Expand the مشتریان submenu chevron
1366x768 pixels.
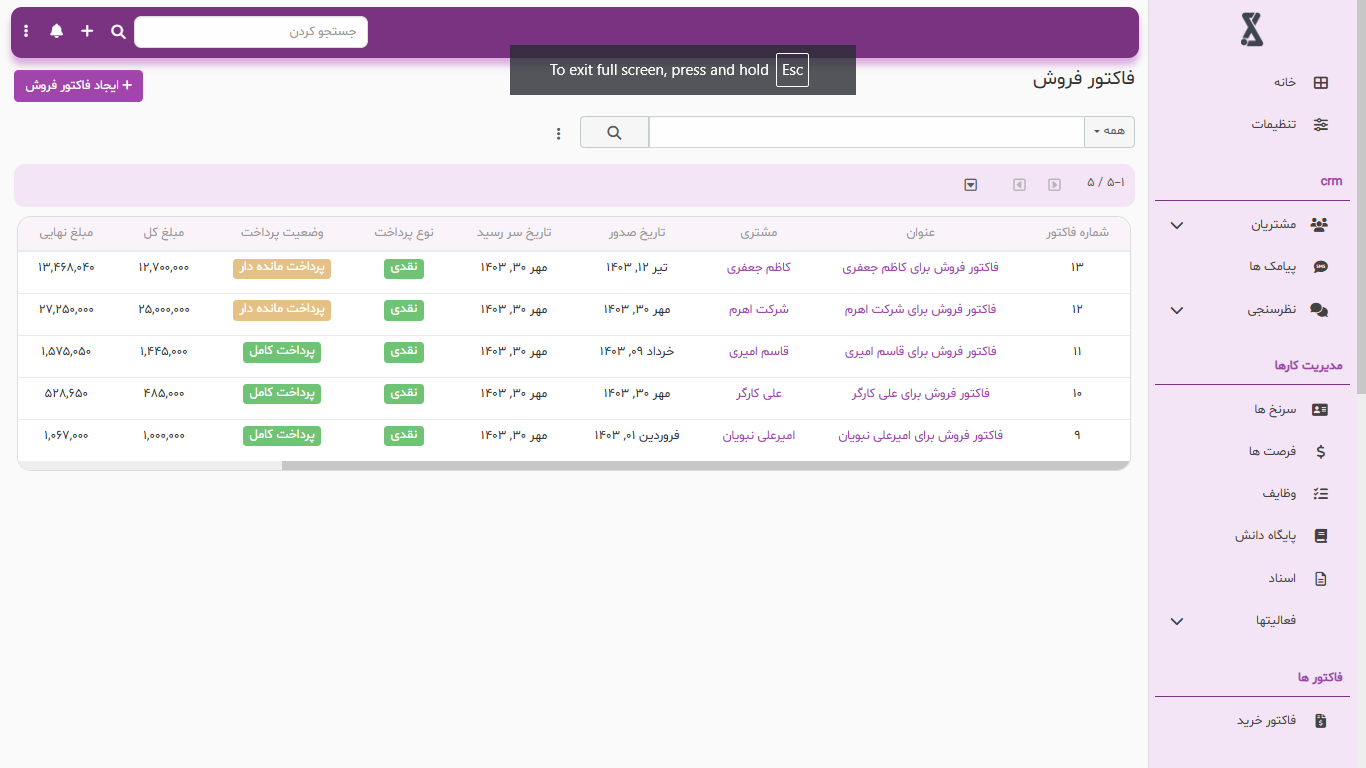(x=1177, y=226)
